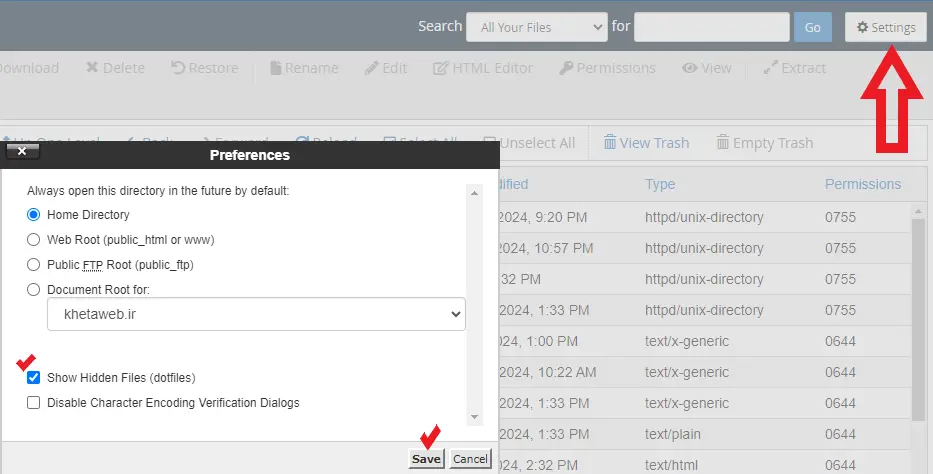Click the Restore toolbar button
The height and width of the screenshot is (474, 933).
(x=205, y=68)
